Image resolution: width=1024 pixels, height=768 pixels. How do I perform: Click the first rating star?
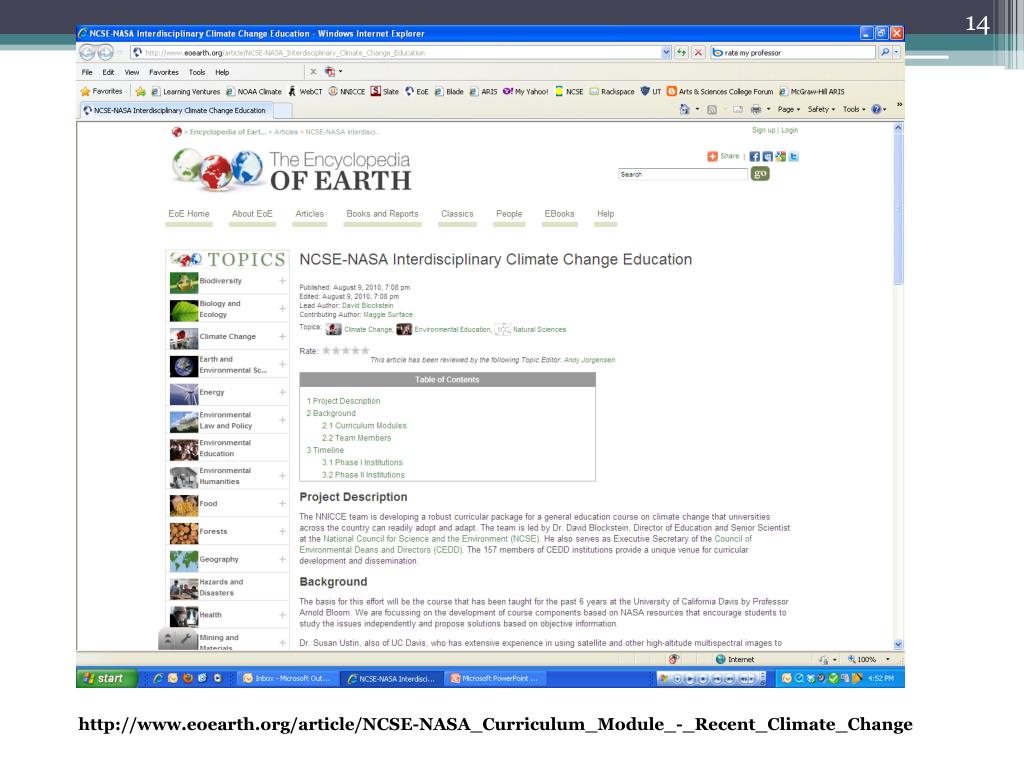[327, 351]
